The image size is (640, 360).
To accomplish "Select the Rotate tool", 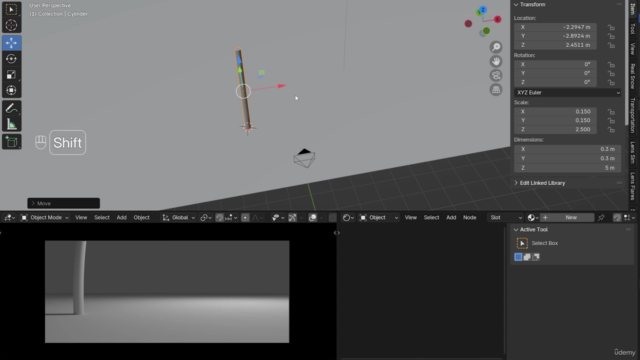I will pyautogui.click(x=11, y=59).
